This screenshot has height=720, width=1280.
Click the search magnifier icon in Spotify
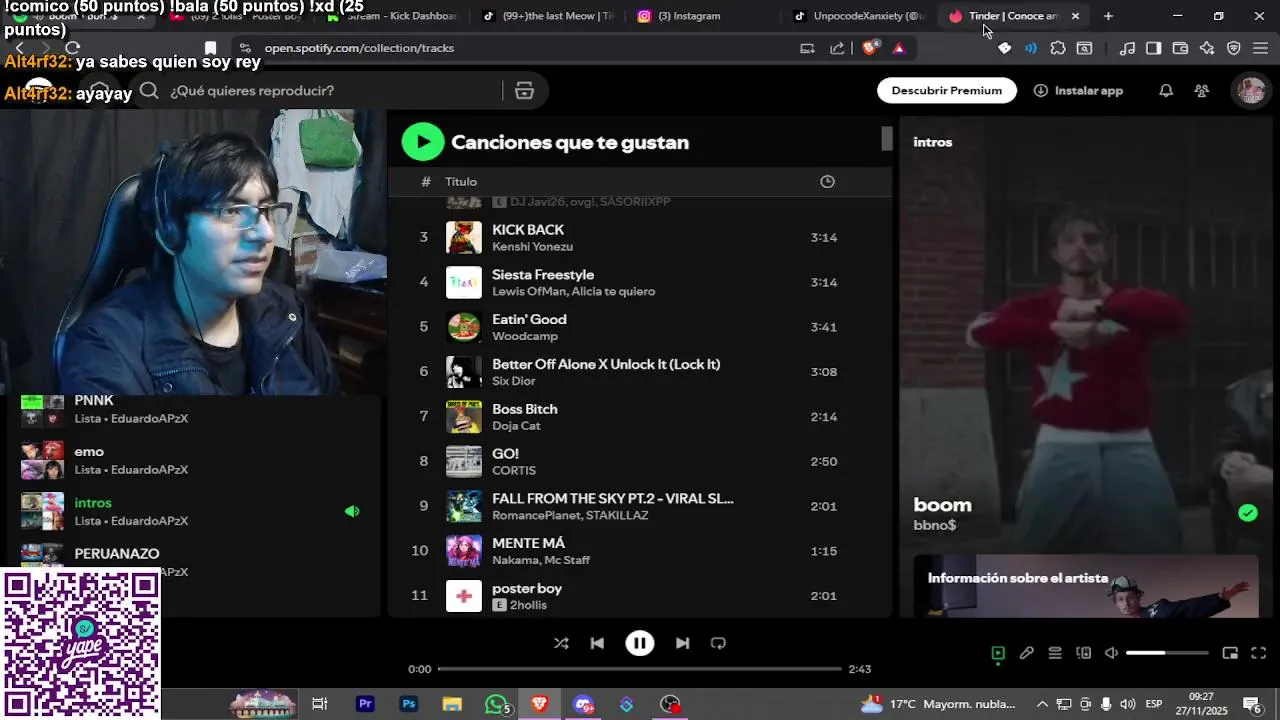149,91
